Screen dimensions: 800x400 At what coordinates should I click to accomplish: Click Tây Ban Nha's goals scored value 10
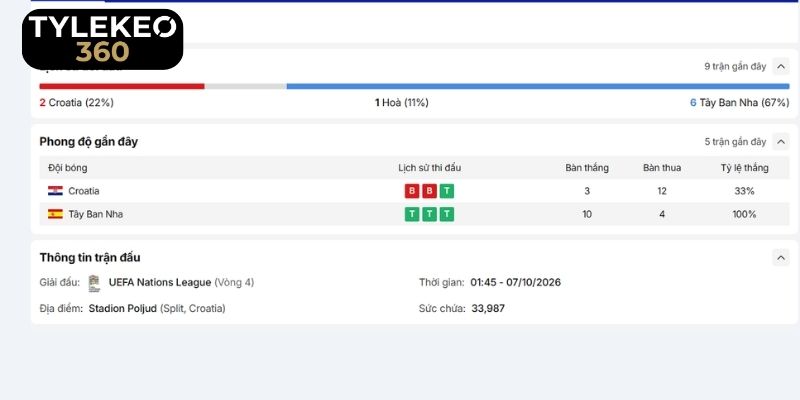click(x=587, y=214)
